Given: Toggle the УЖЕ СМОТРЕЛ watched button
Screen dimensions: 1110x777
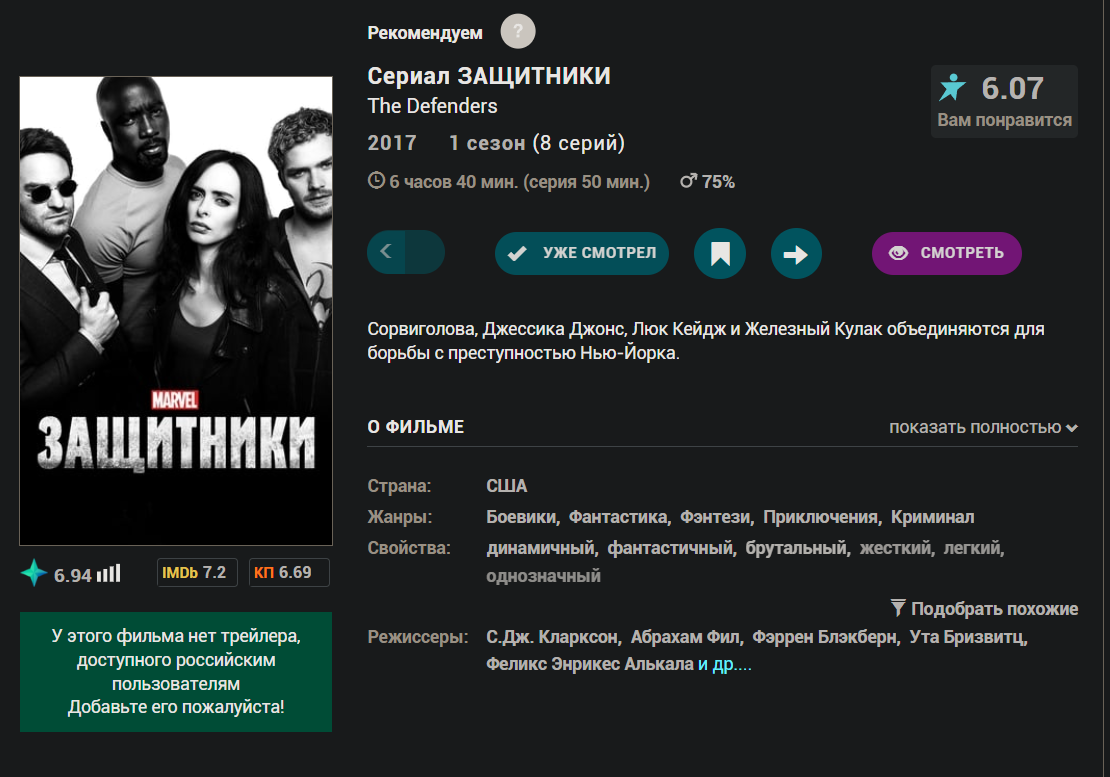Looking at the screenshot, I should (x=582, y=253).
